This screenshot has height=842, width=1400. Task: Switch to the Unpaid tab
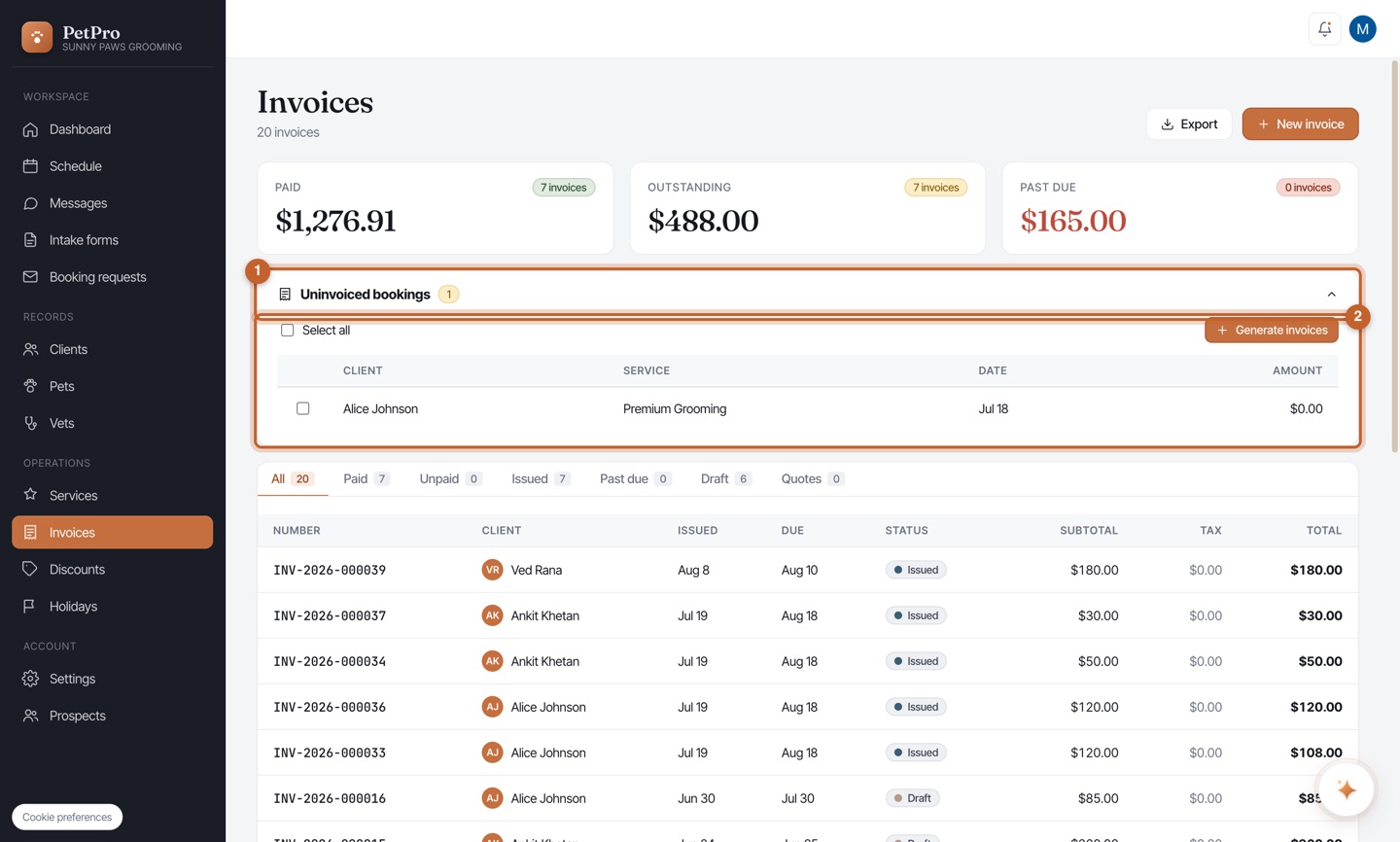coord(450,478)
